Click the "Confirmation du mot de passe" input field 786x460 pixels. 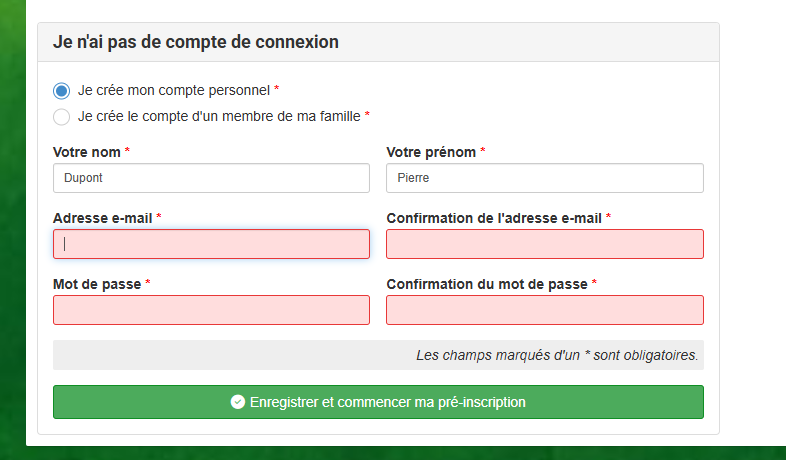point(545,310)
